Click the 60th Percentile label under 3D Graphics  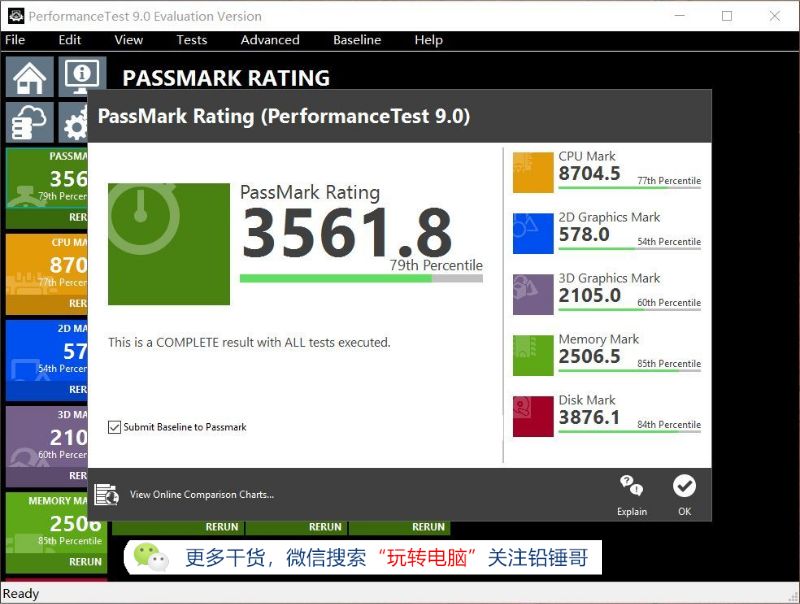coord(669,303)
